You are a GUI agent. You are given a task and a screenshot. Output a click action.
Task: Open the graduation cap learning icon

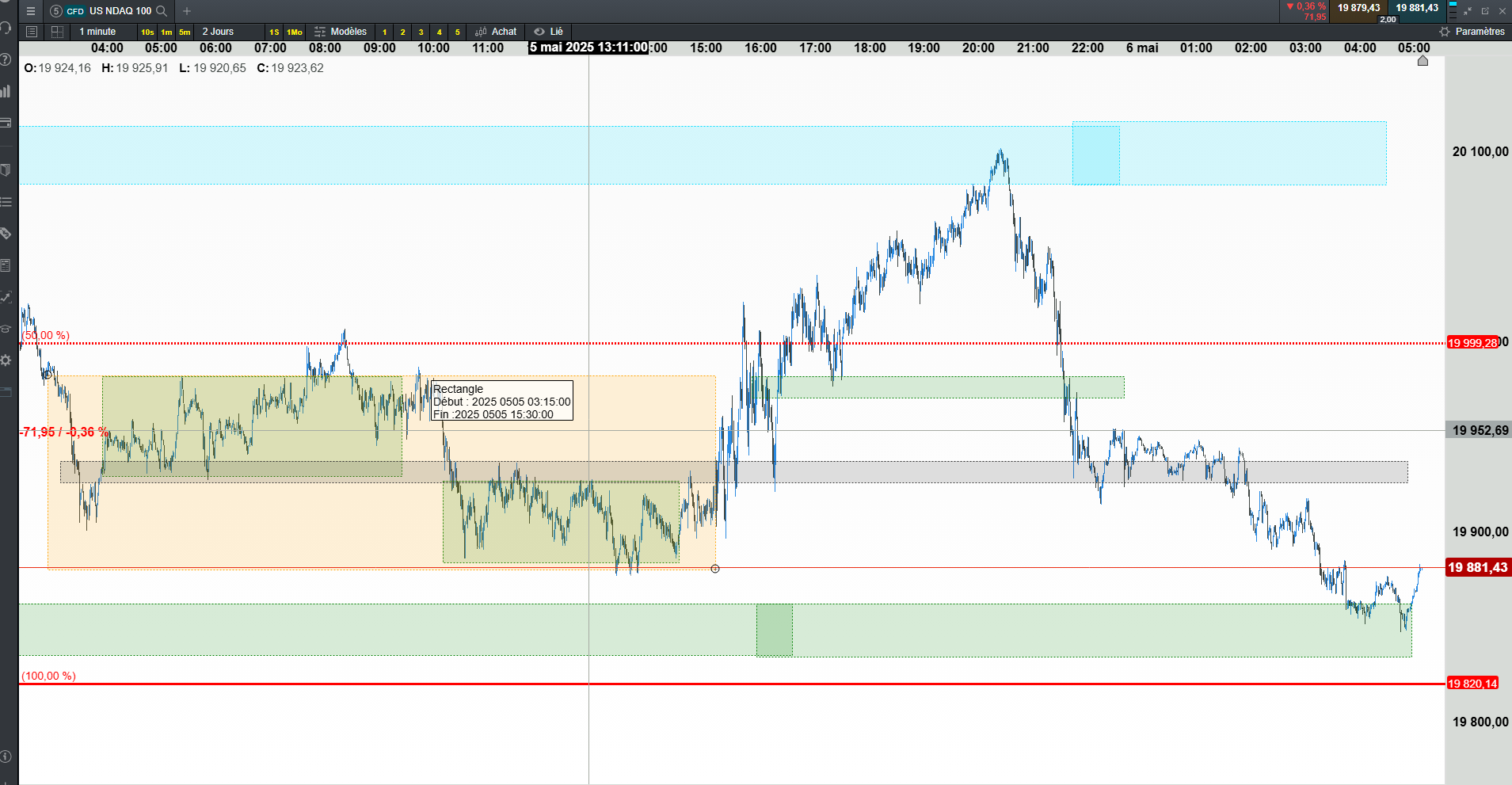pyautogui.click(x=6, y=329)
